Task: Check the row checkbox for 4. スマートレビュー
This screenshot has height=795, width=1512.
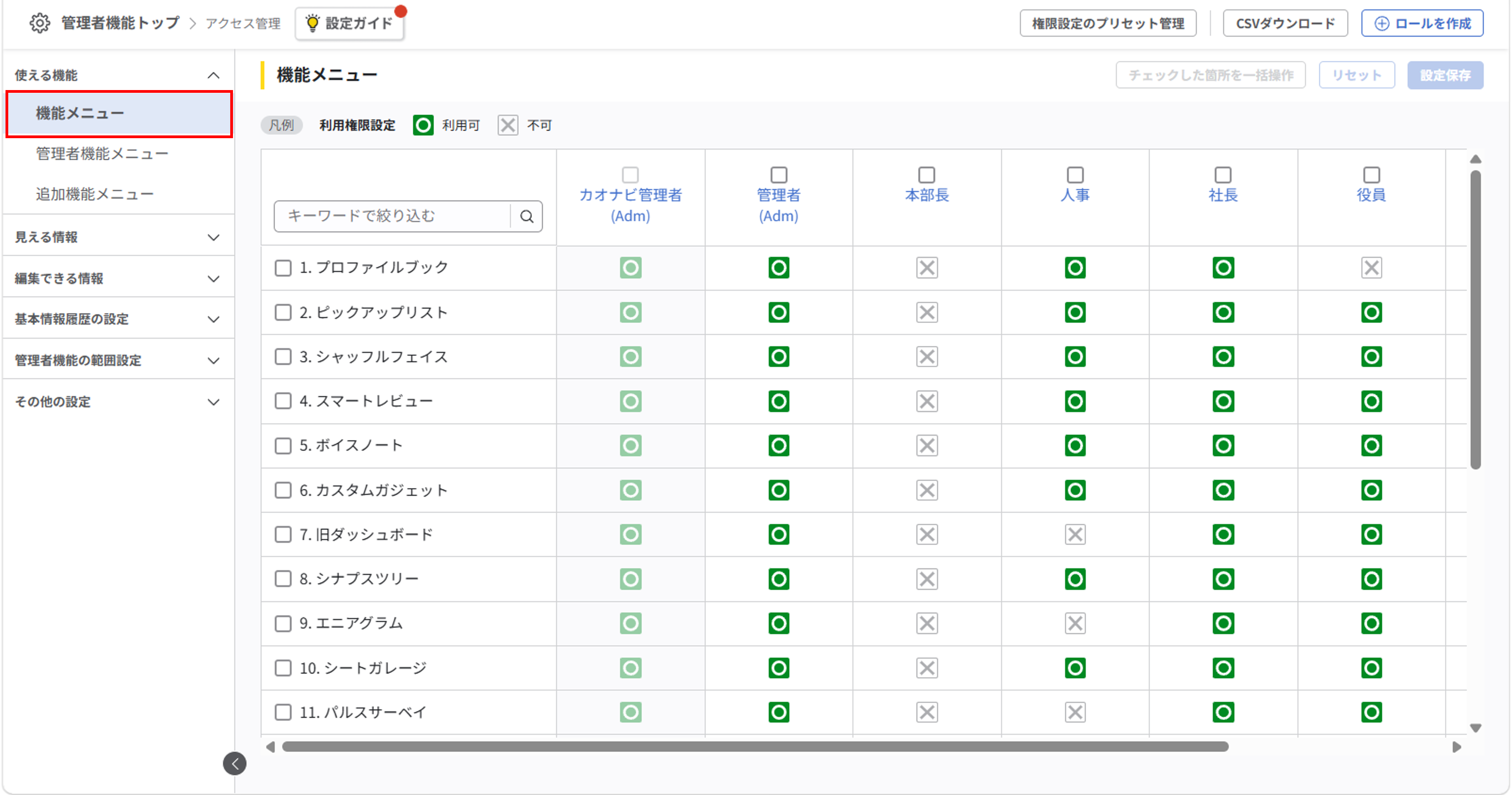Action: (283, 401)
